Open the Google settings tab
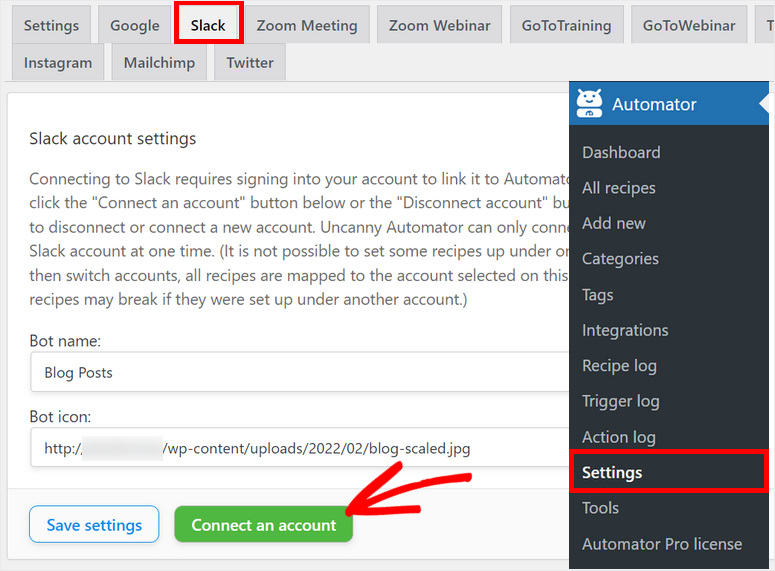This screenshot has width=775, height=571. click(134, 25)
